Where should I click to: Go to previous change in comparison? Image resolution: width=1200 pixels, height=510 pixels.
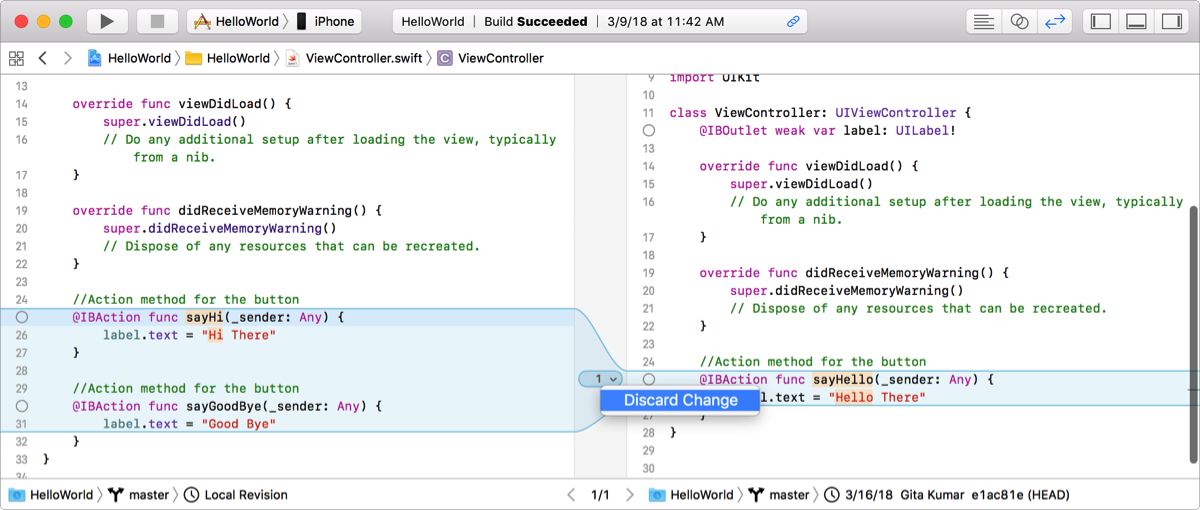(571, 495)
